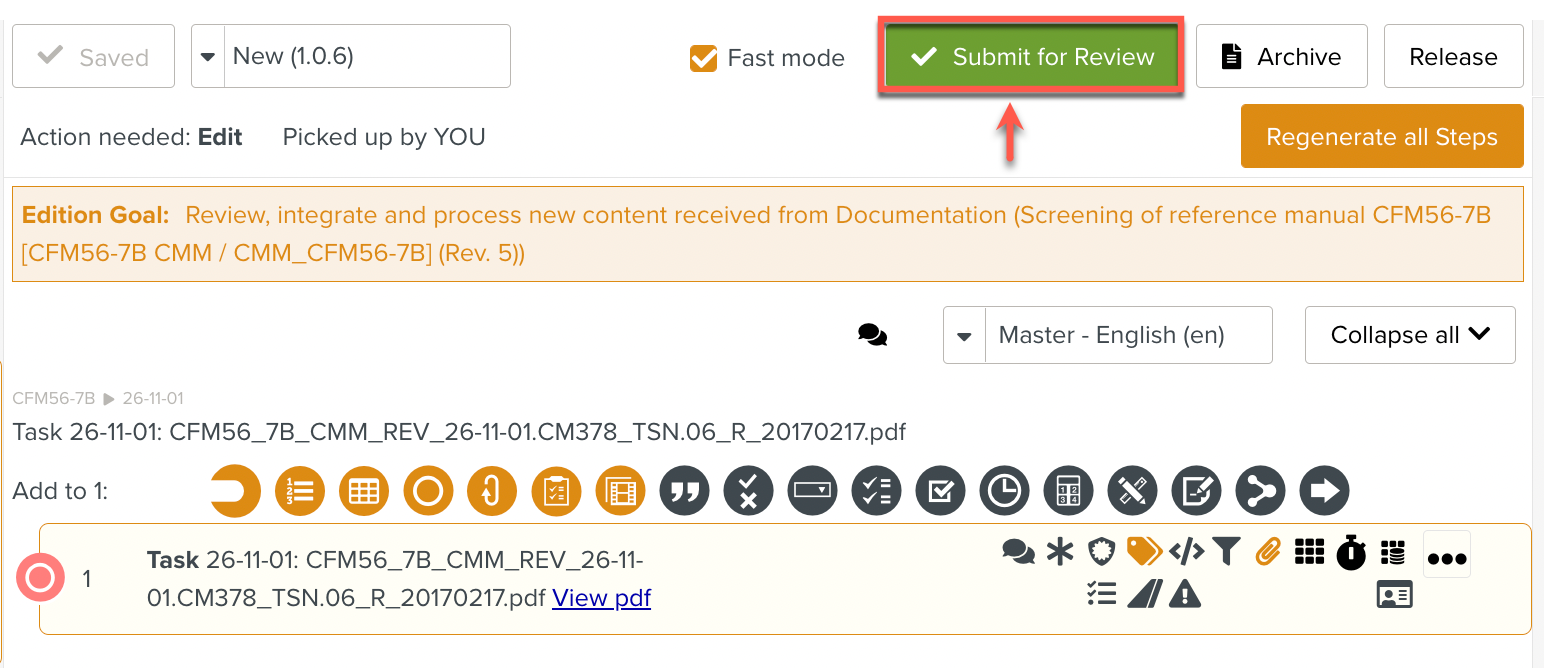Click the stopwatch timer icon on task row 1

[x=1351, y=551]
